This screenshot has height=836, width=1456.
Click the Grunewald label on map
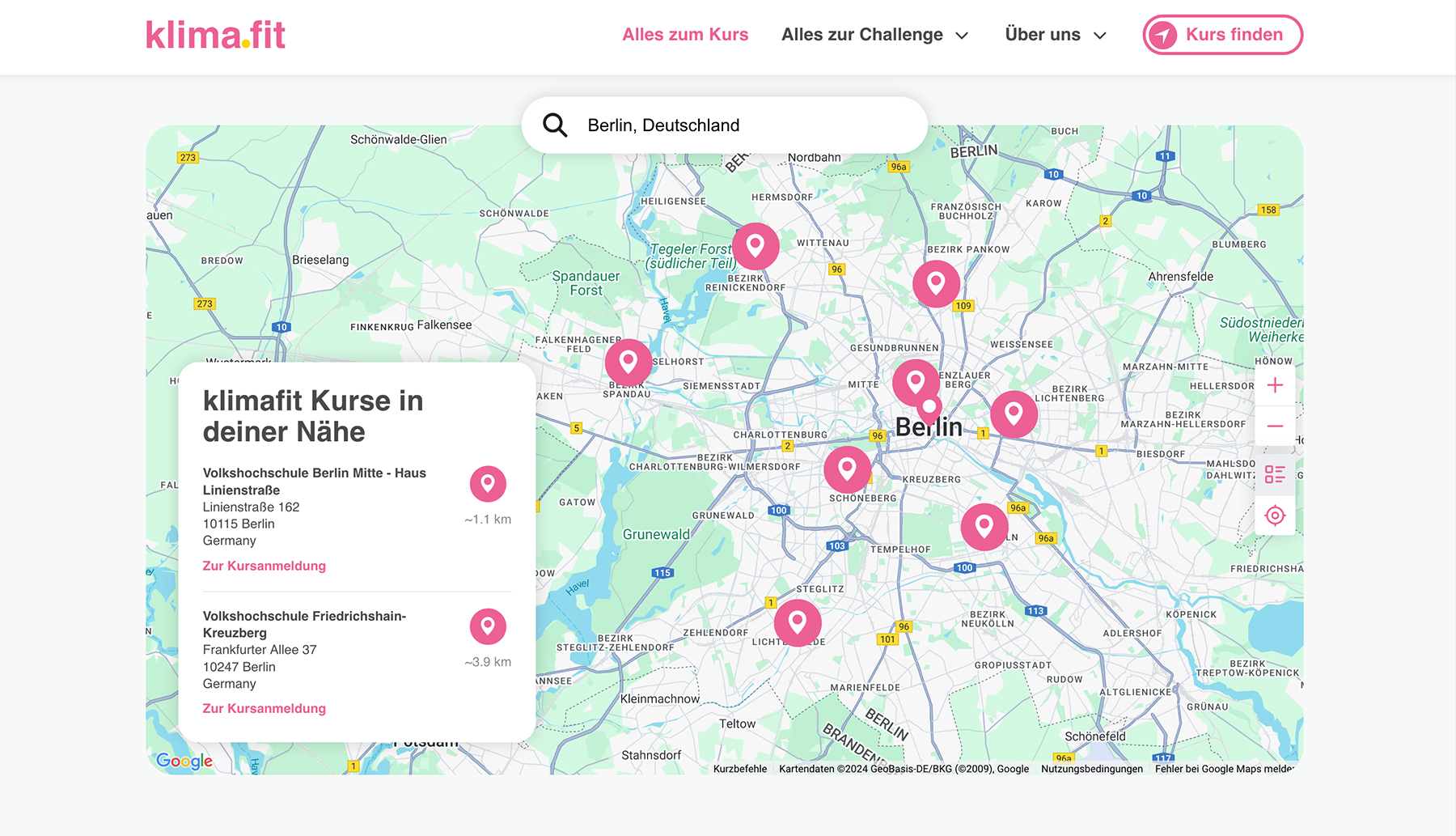[656, 534]
